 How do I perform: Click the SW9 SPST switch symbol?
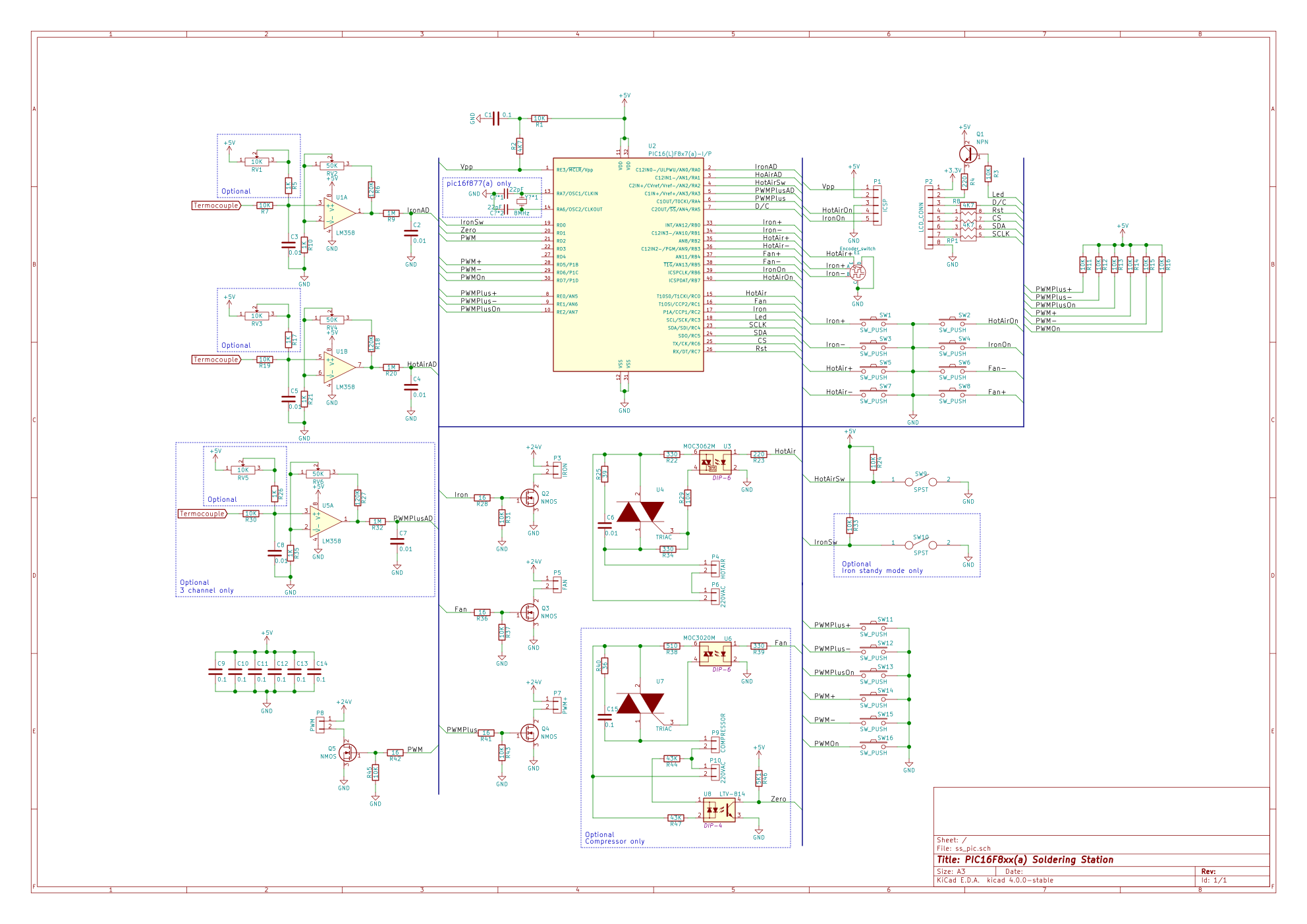pyautogui.click(x=921, y=482)
